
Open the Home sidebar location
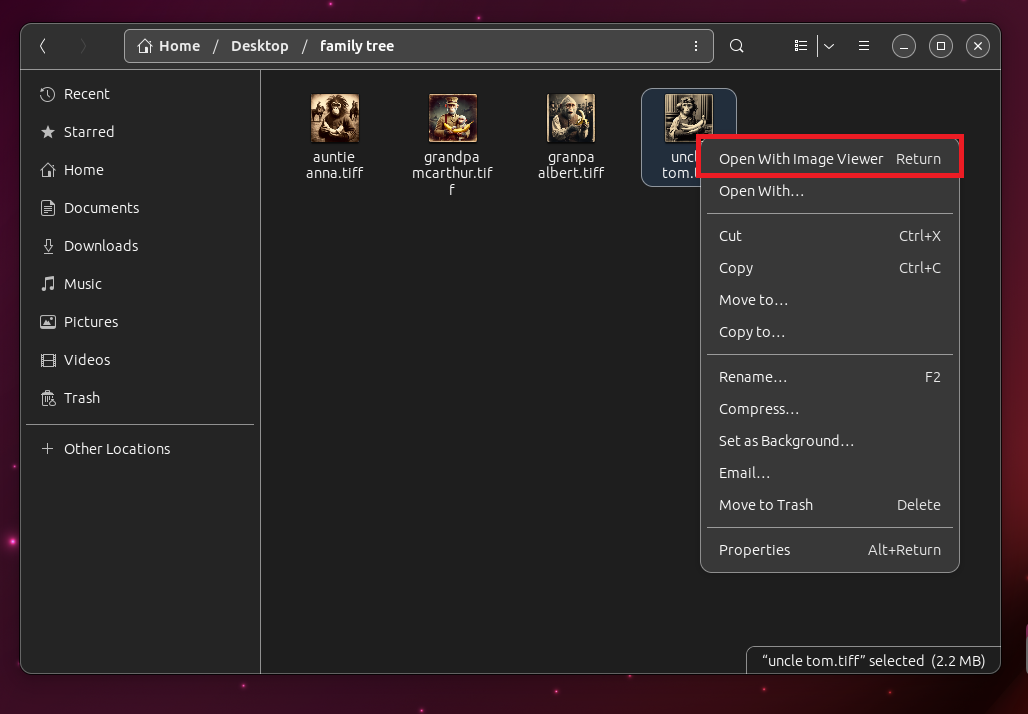84,169
